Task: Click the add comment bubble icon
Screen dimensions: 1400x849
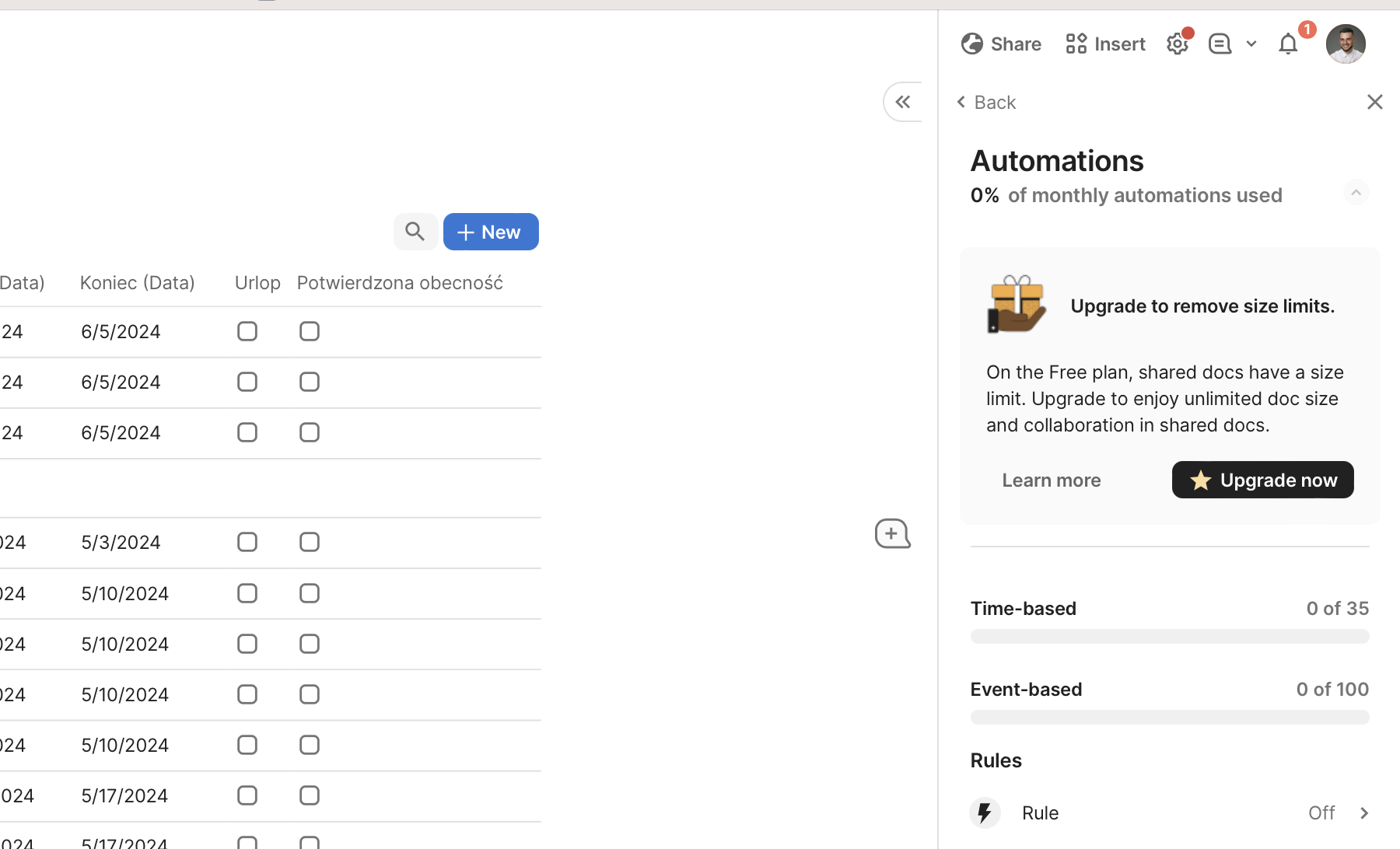Action: 892,534
